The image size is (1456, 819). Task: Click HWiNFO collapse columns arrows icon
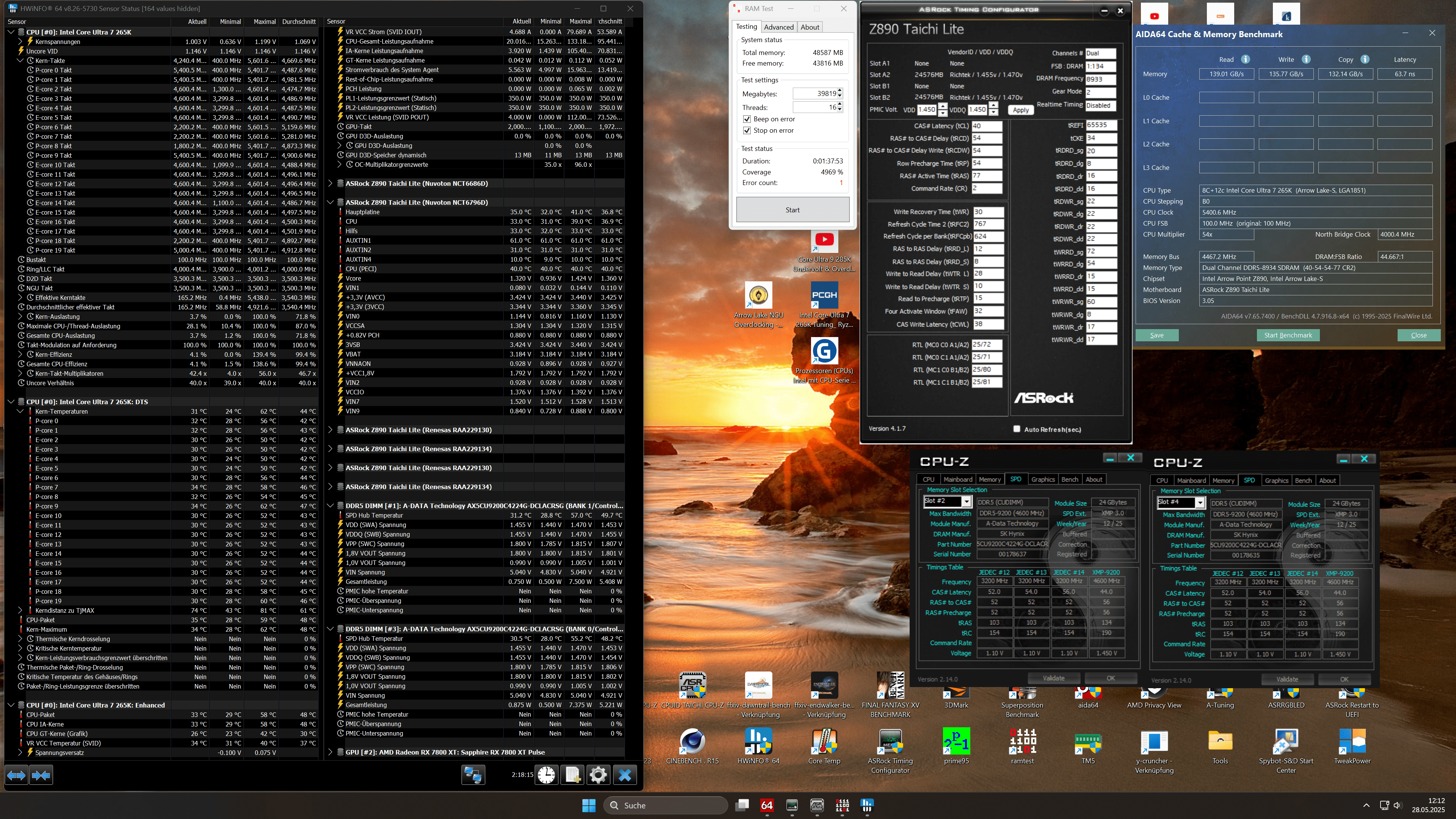coord(41,775)
